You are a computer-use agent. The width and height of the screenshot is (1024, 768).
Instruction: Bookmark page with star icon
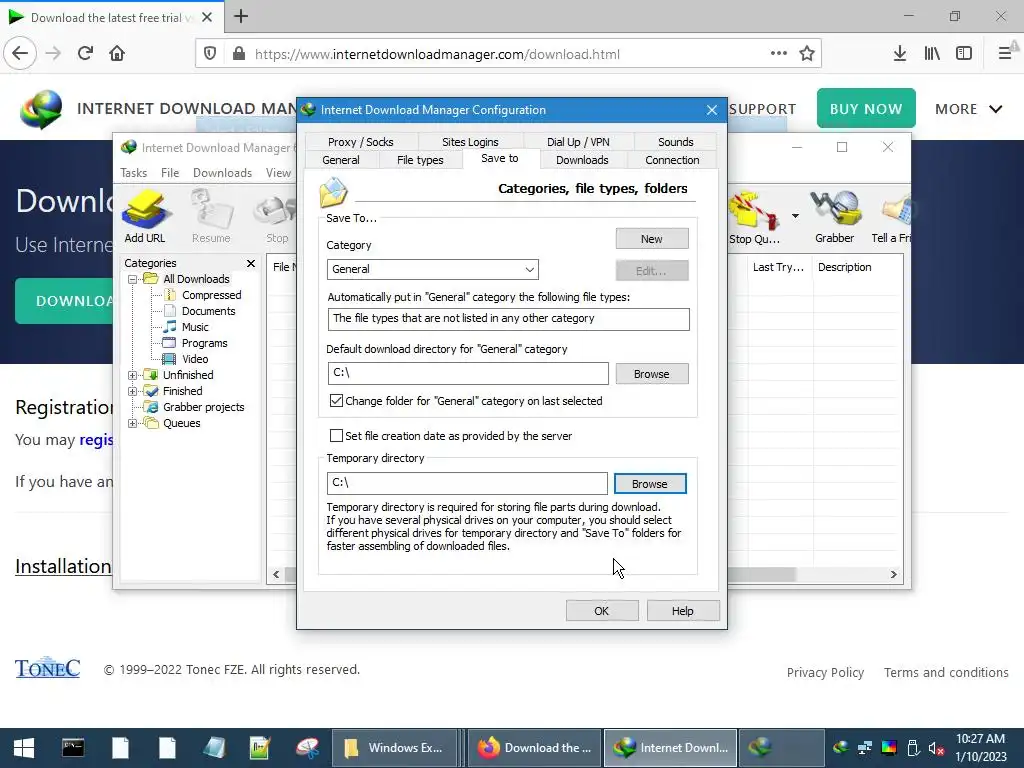point(807,54)
